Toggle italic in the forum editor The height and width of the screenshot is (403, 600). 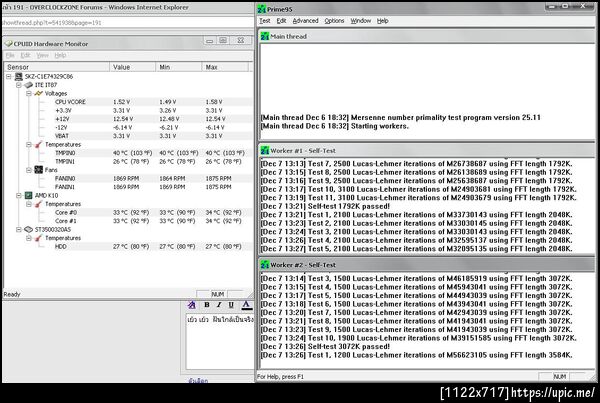coord(219,305)
